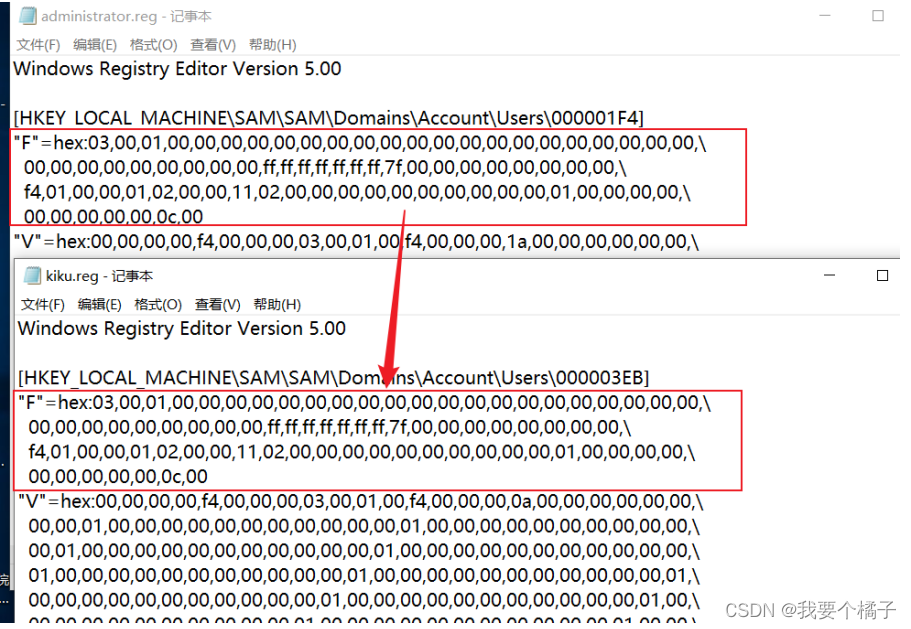Image resolution: width=911 pixels, height=629 pixels.
Task: Click kiku.reg line starting 00,00,01,00
Action: [x=364, y=526]
